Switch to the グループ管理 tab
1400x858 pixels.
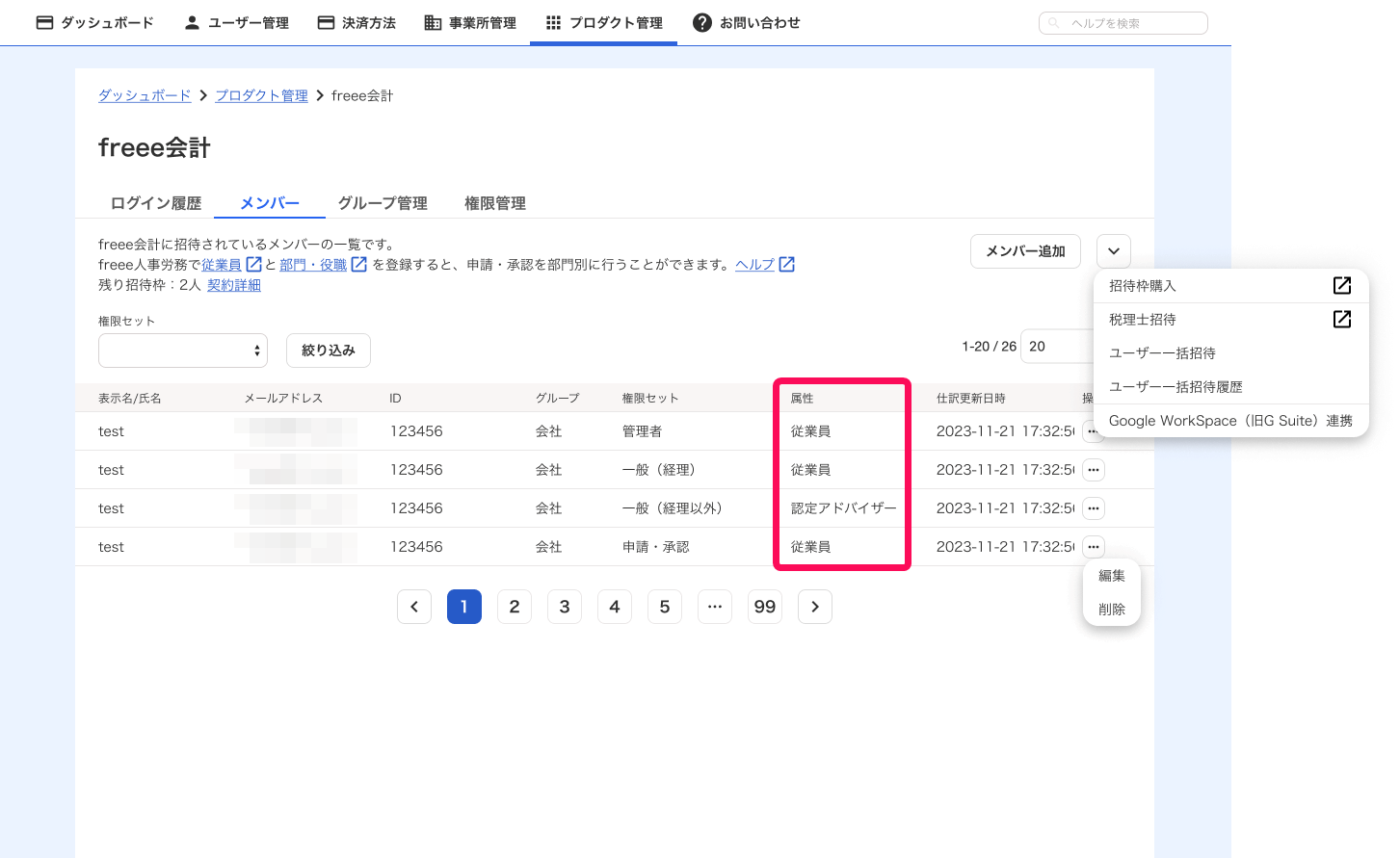(x=383, y=203)
